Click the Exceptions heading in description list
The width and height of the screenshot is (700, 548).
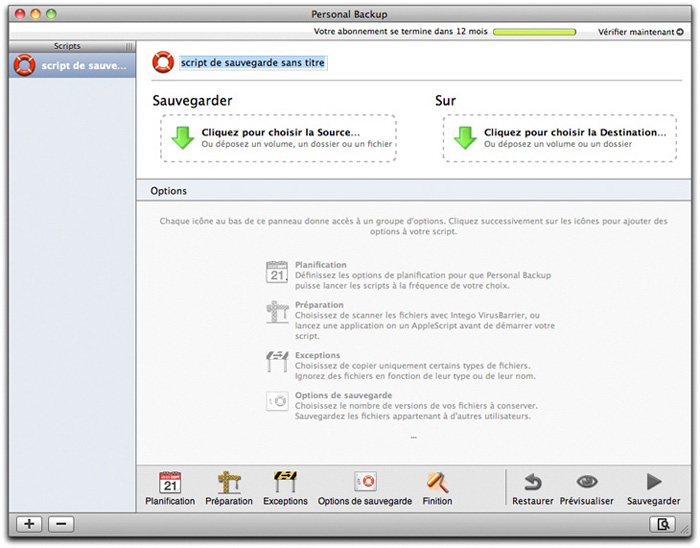[317, 355]
